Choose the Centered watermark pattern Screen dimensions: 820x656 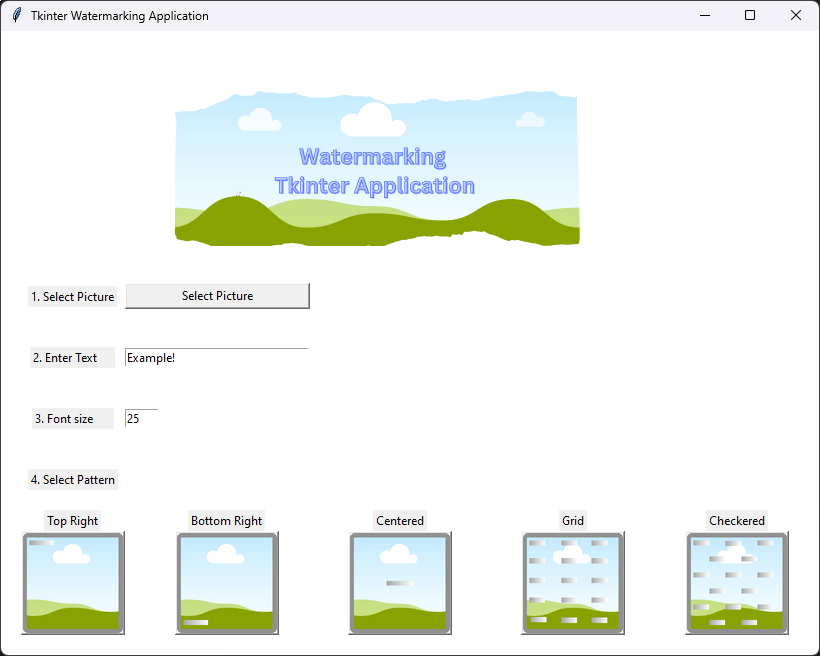coord(400,582)
